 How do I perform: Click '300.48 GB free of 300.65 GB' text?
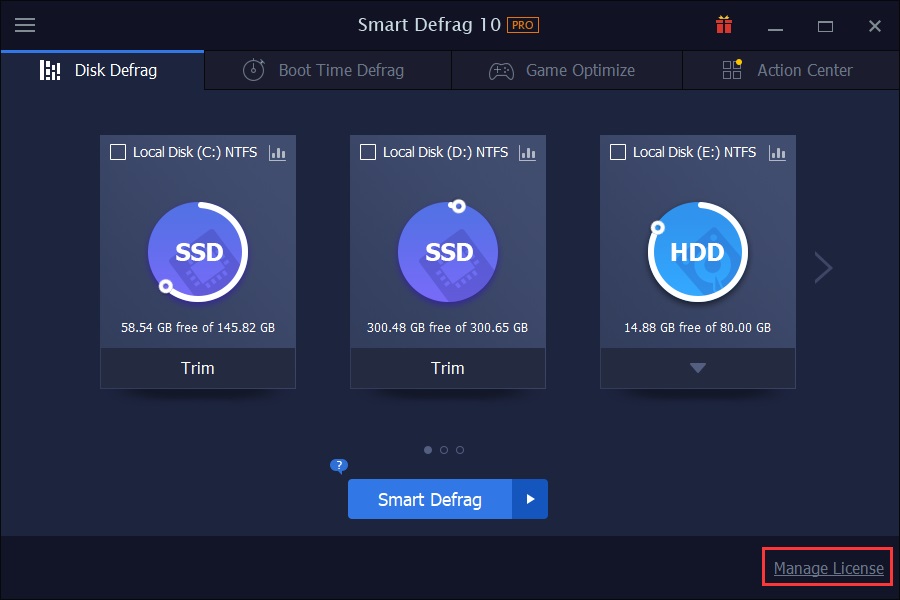pyautogui.click(x=448, y=327)
